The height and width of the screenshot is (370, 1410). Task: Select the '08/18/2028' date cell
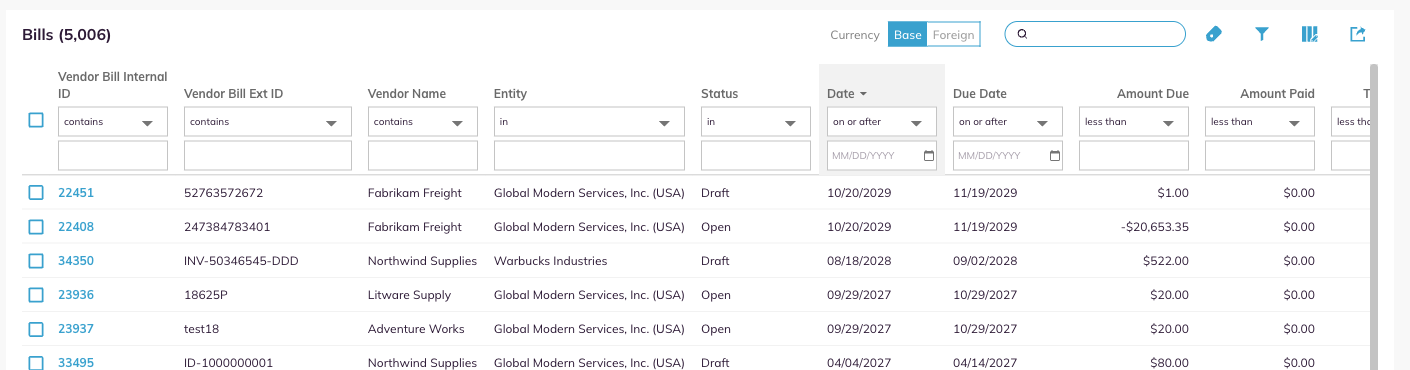point(859,261)
